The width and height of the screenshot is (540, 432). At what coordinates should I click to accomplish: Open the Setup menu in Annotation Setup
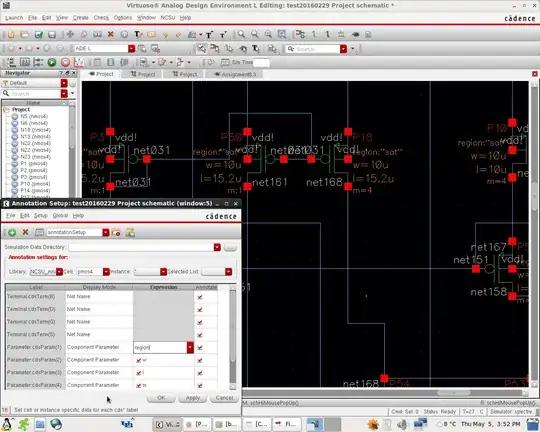(x=41, y=215)
